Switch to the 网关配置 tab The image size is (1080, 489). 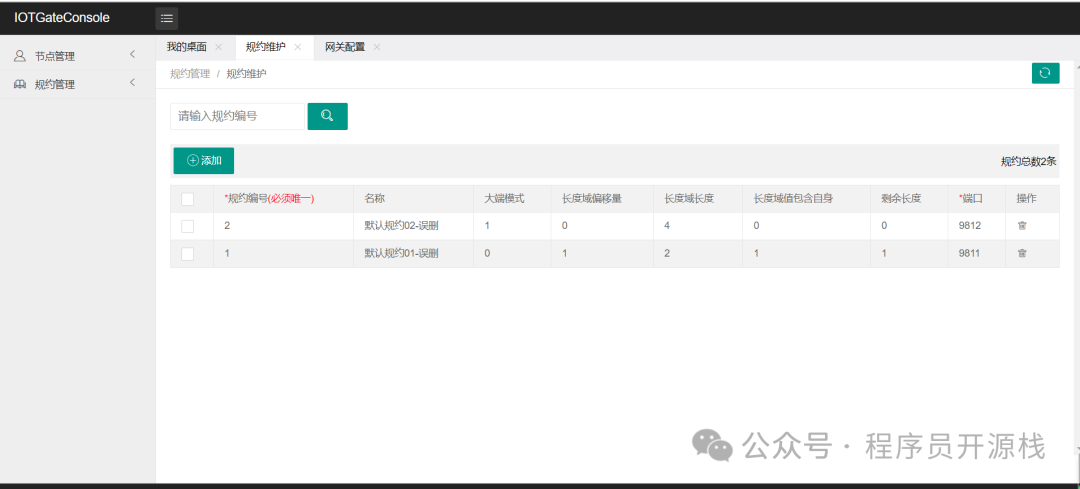344,47
